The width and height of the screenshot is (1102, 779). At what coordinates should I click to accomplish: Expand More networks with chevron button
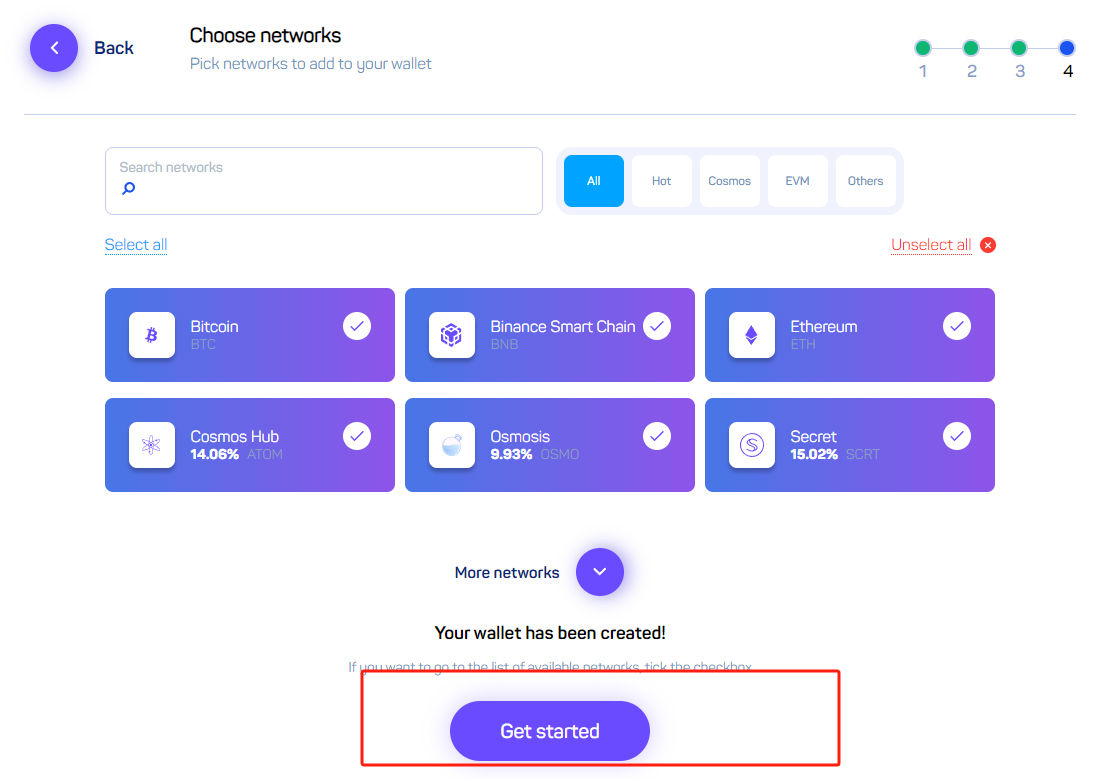599,572
